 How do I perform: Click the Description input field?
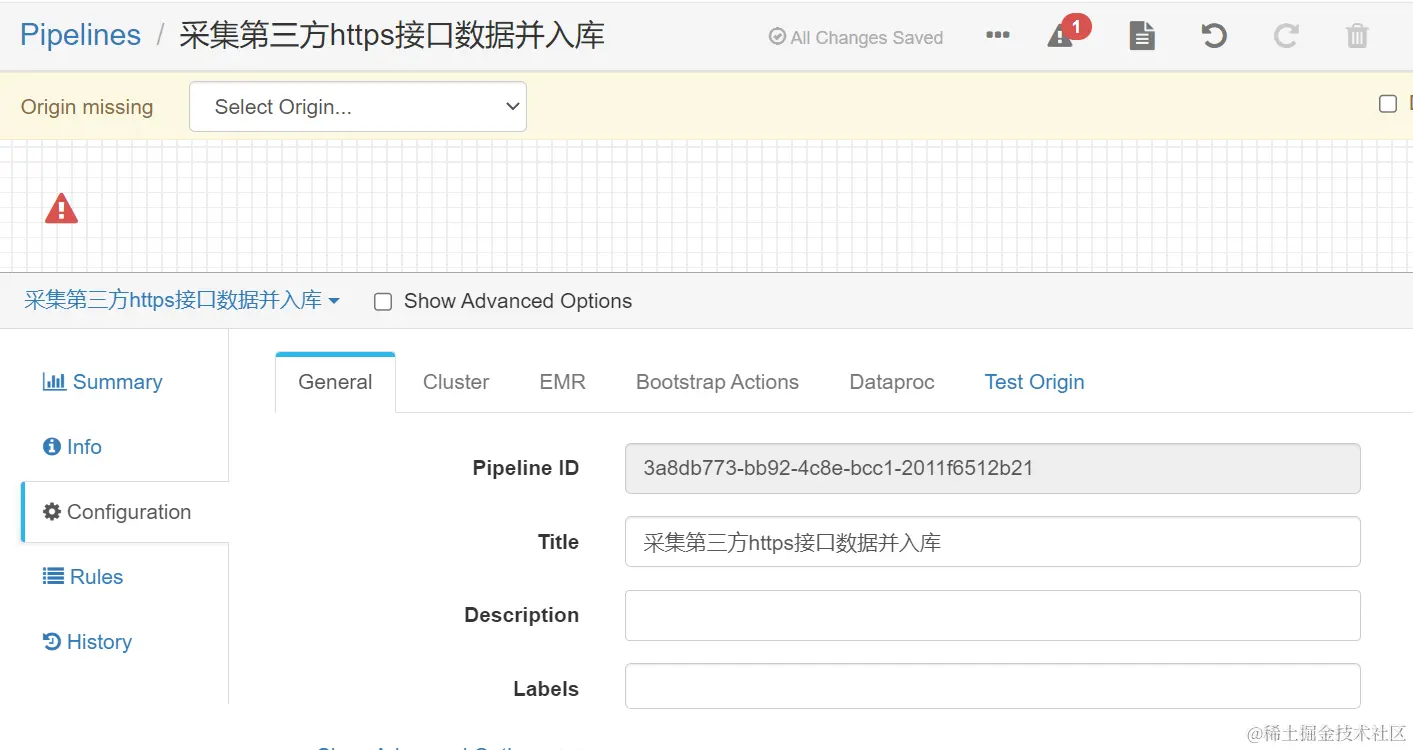(x=992, y=615)
